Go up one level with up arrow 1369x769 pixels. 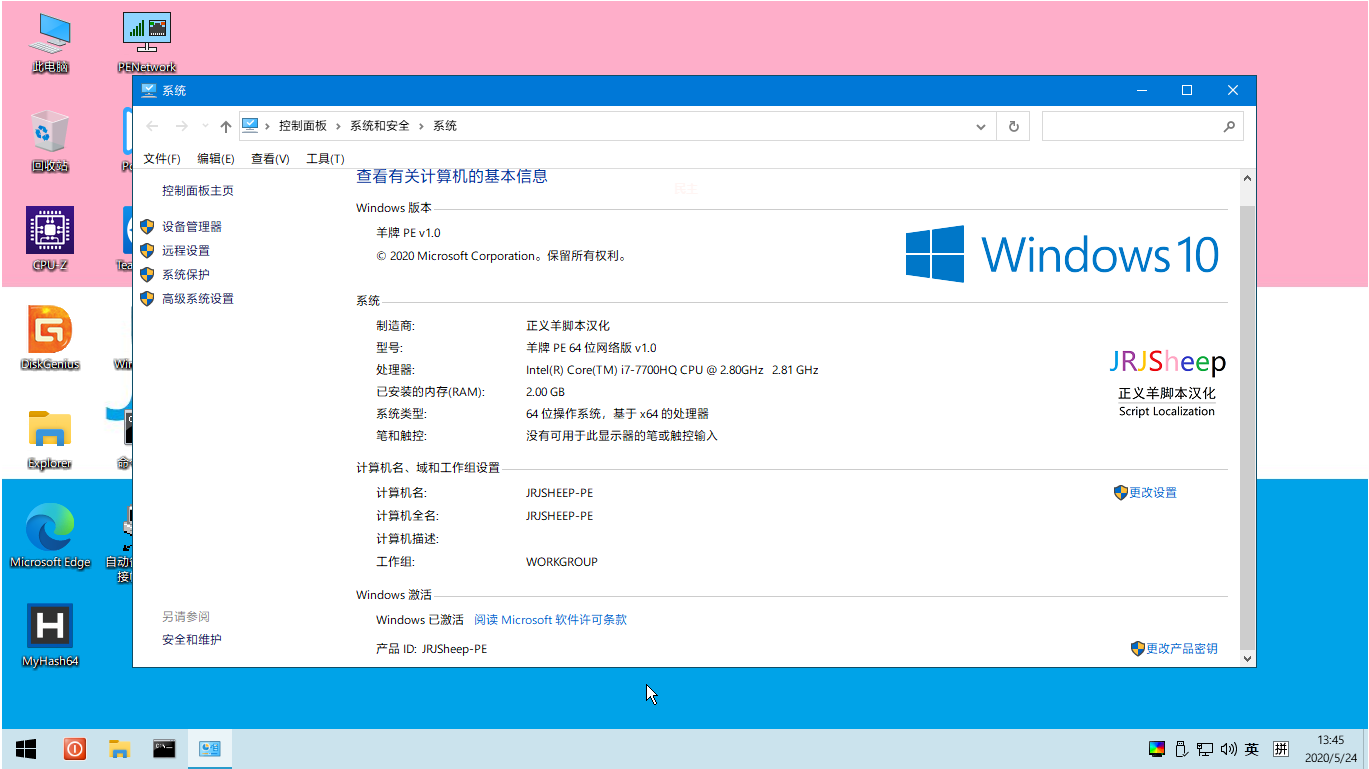(226, 126)
